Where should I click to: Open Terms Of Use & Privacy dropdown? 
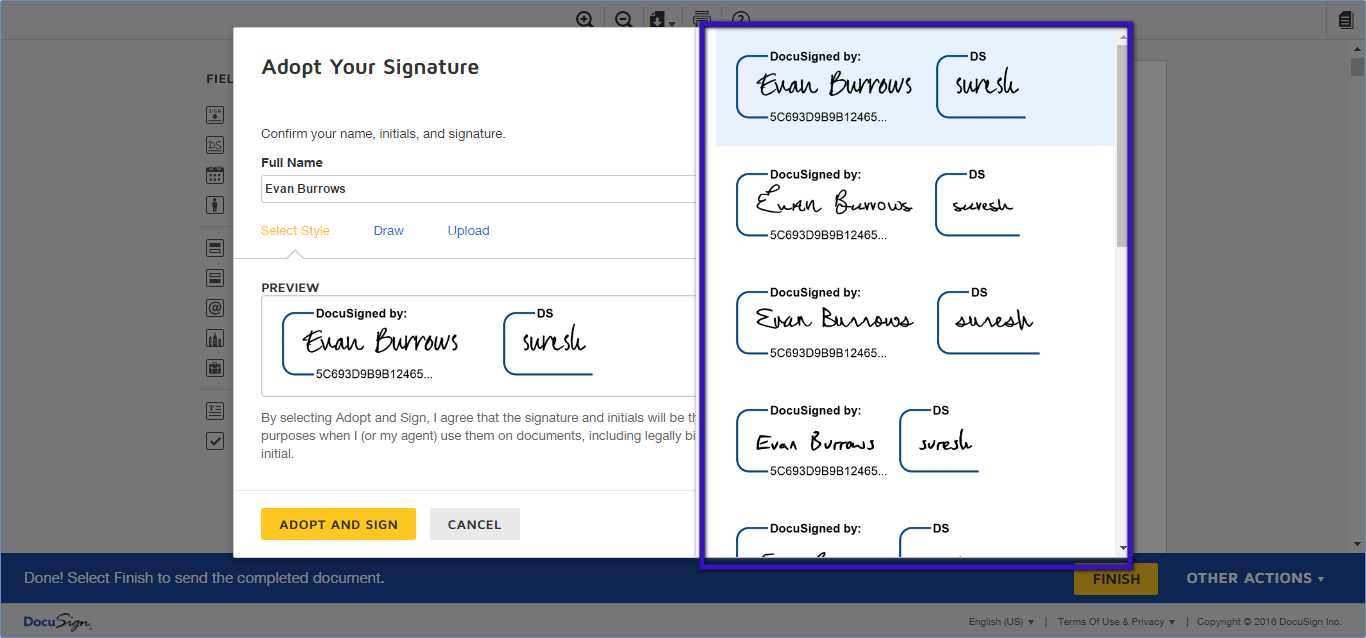click(1116, 622)
